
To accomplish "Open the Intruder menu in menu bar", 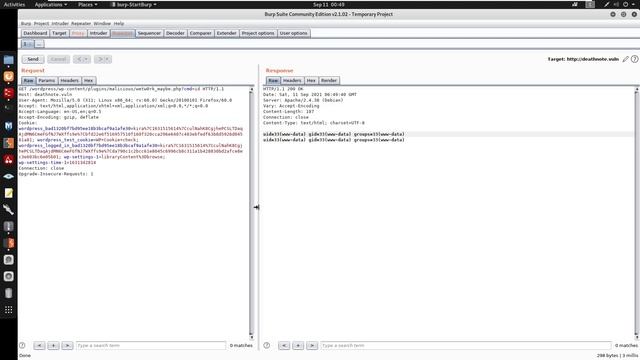I will (60, 24).
